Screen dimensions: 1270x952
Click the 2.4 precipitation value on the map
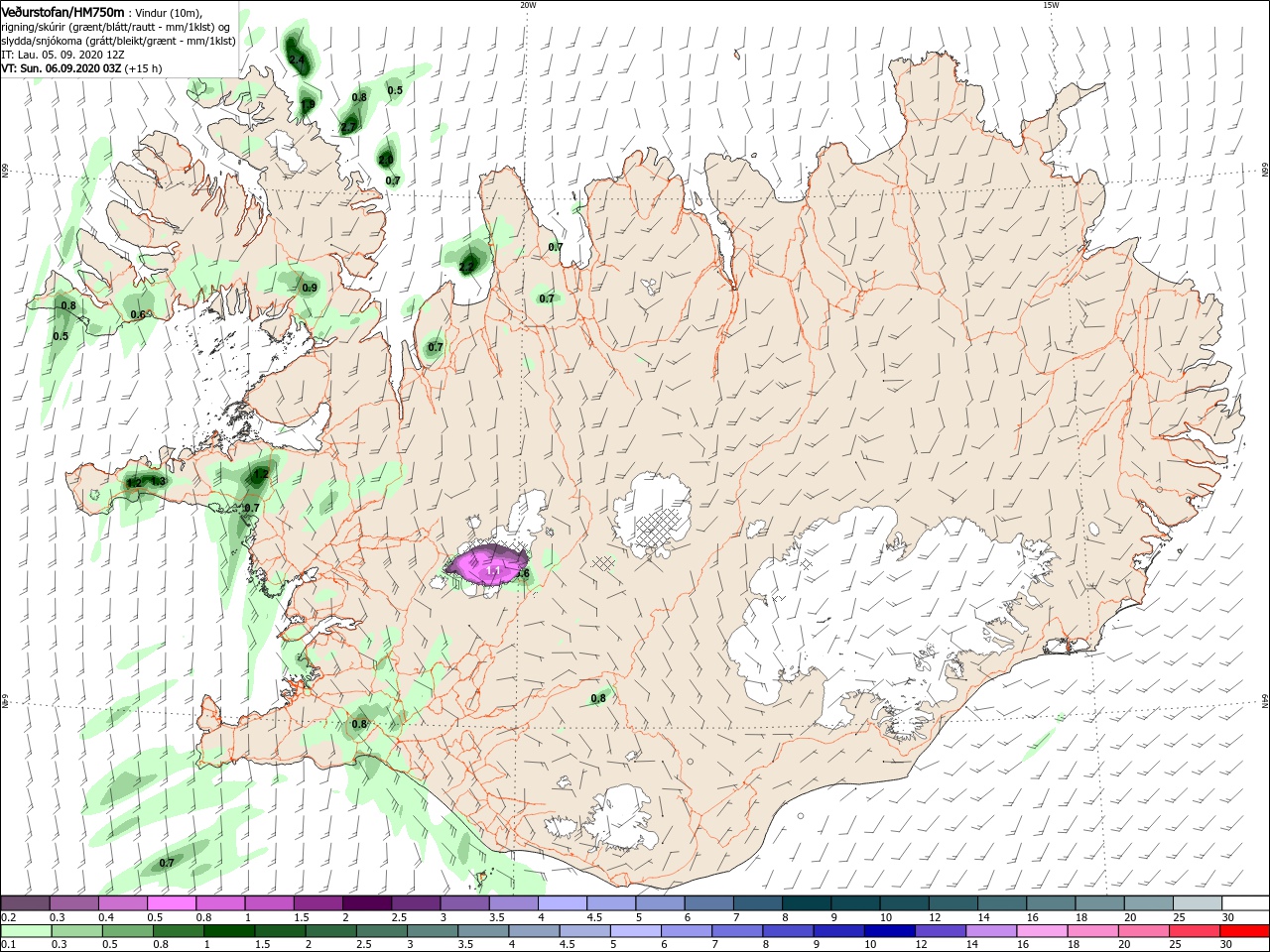coord(296,59)
